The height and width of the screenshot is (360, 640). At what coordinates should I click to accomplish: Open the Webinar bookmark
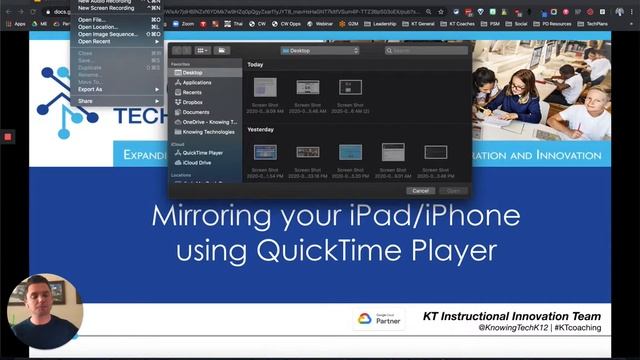tap(320, 24)
